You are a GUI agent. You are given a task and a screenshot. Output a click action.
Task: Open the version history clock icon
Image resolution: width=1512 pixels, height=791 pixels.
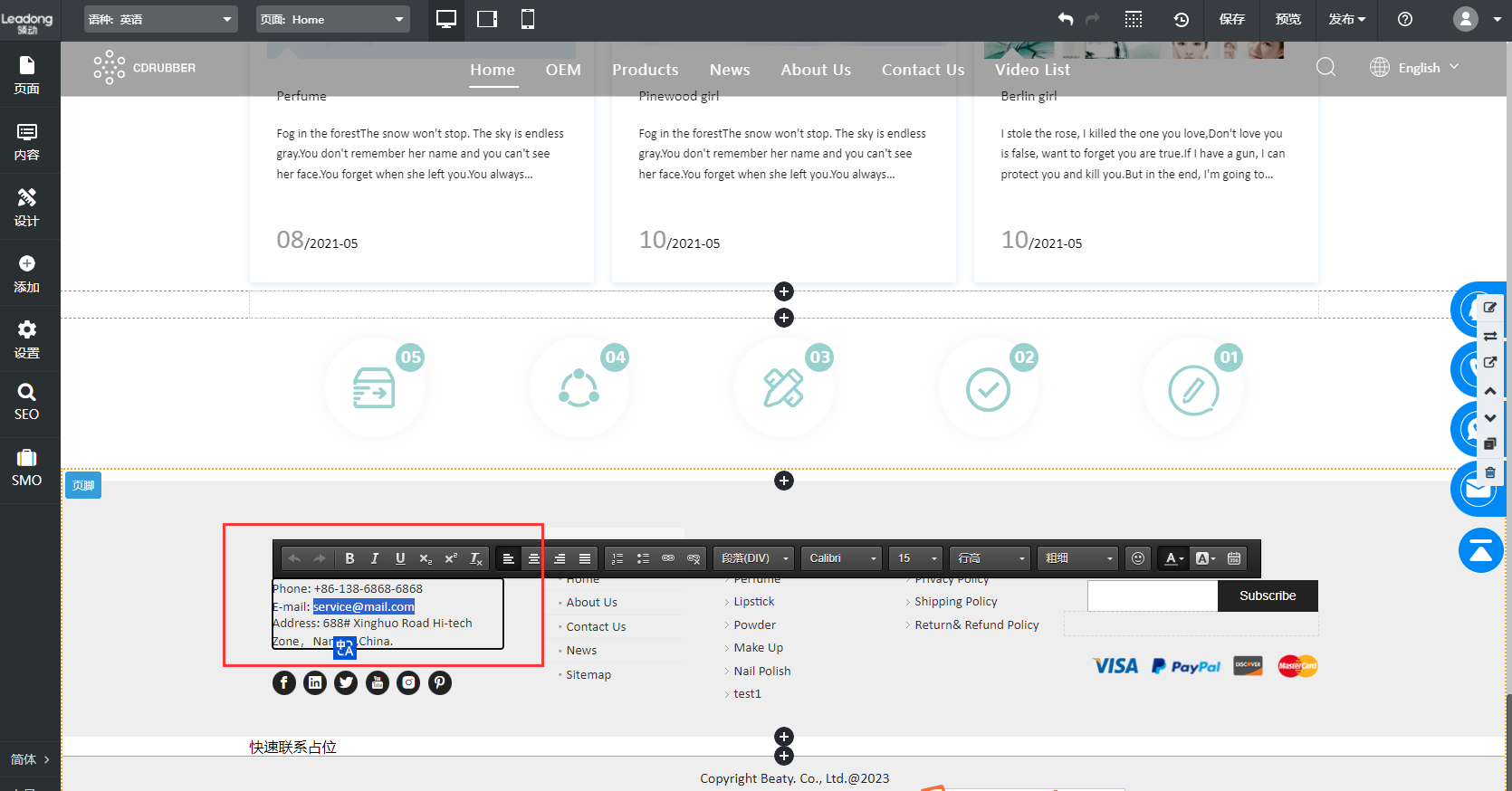click(1182, 19)
